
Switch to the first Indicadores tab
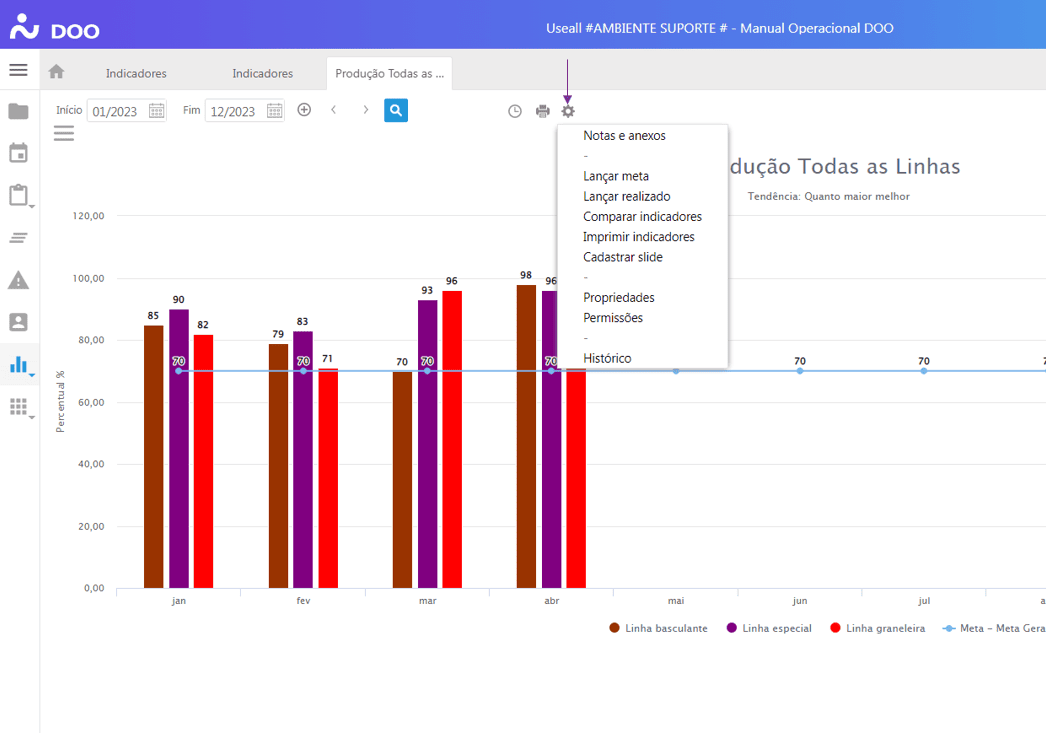[x=136, y=73]
